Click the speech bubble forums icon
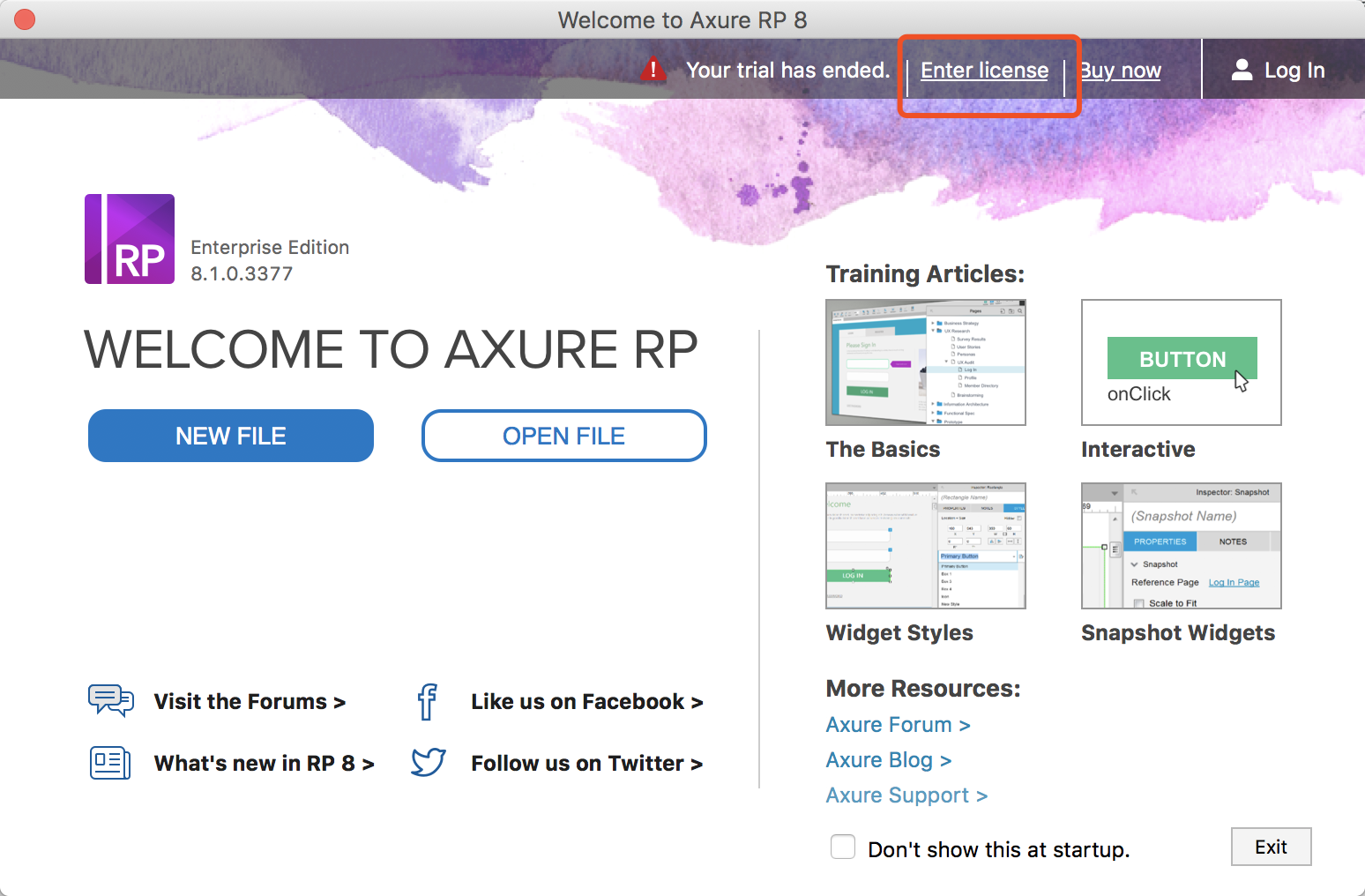The height and width of the screenshot is (896, 1365). point(110,701)
